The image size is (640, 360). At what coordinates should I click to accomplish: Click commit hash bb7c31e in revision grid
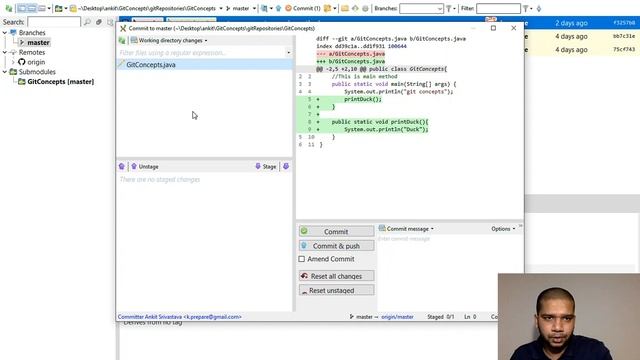(624, 36)
